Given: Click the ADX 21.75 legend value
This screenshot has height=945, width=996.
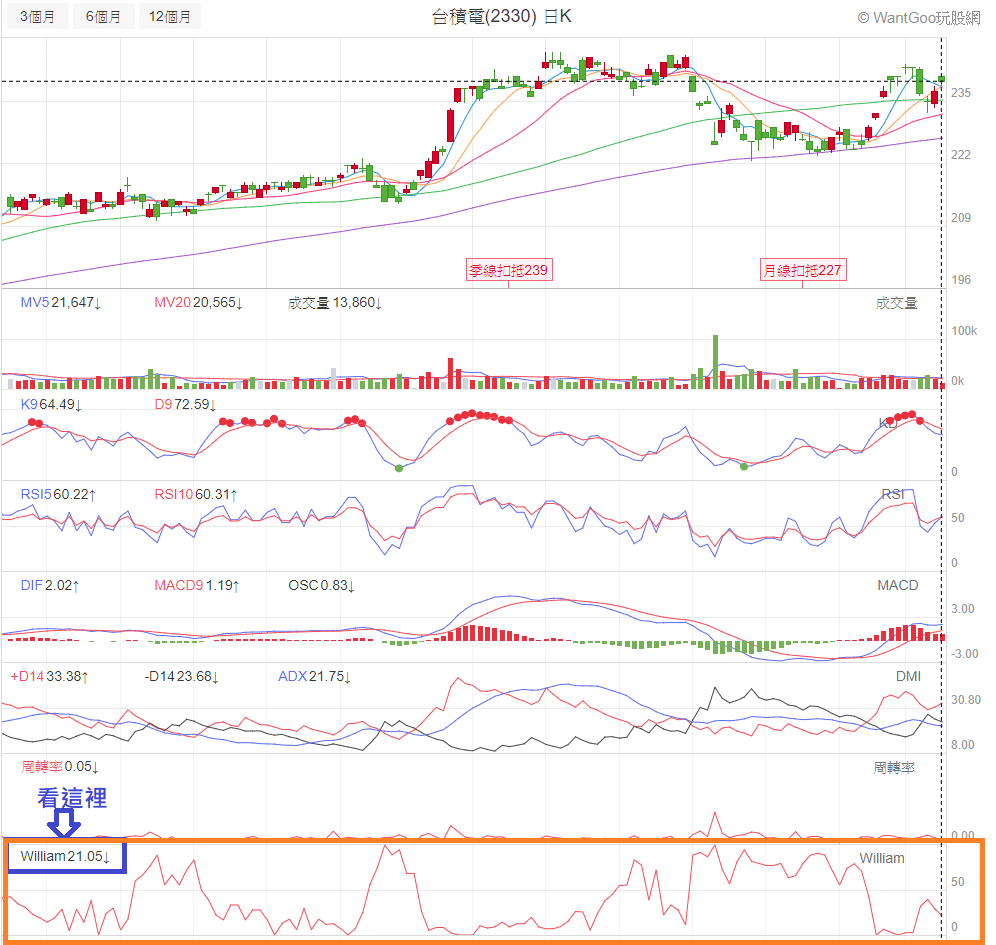Looking at the screenshot, I should click(314, 677).
